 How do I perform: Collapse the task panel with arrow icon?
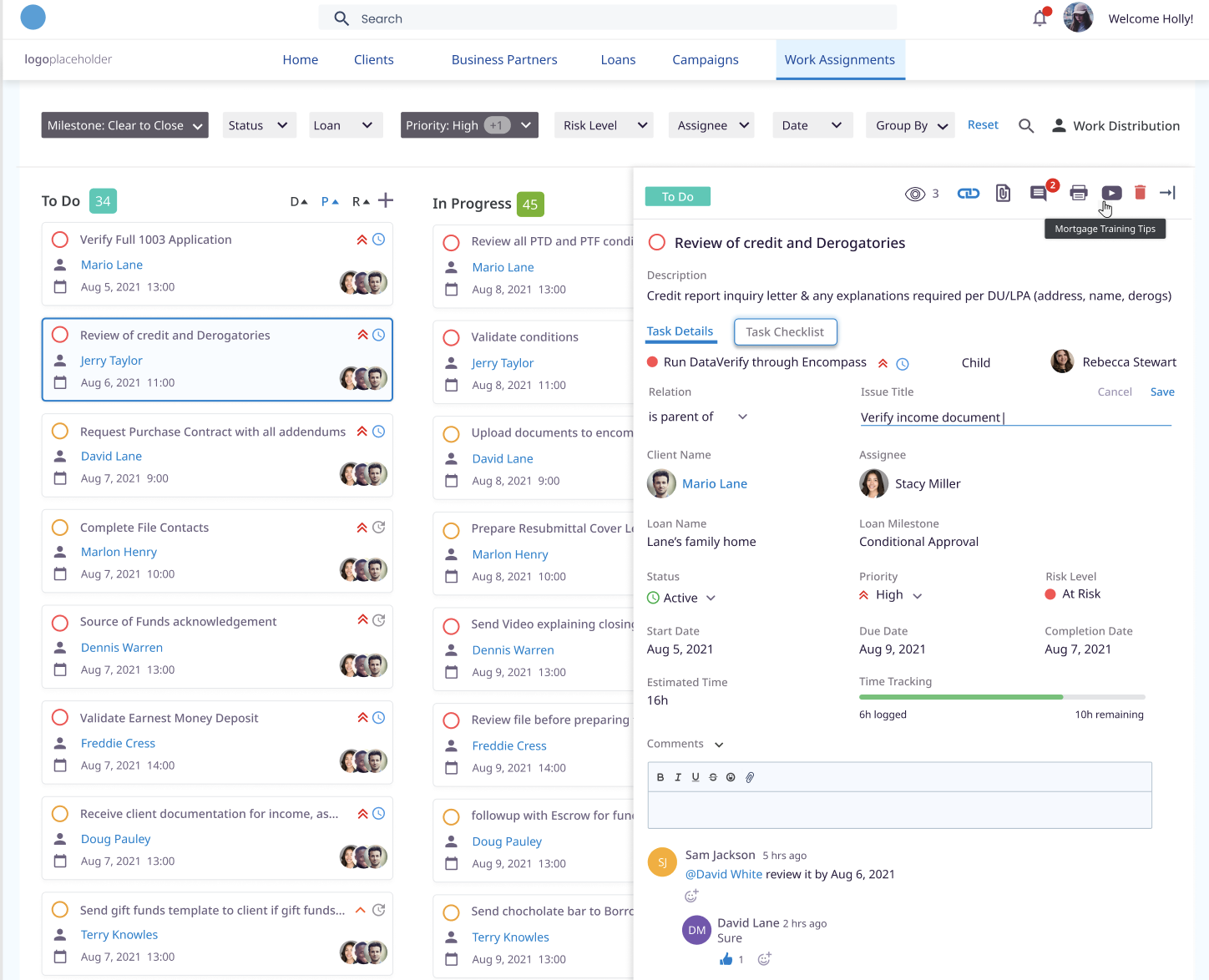1167,193
